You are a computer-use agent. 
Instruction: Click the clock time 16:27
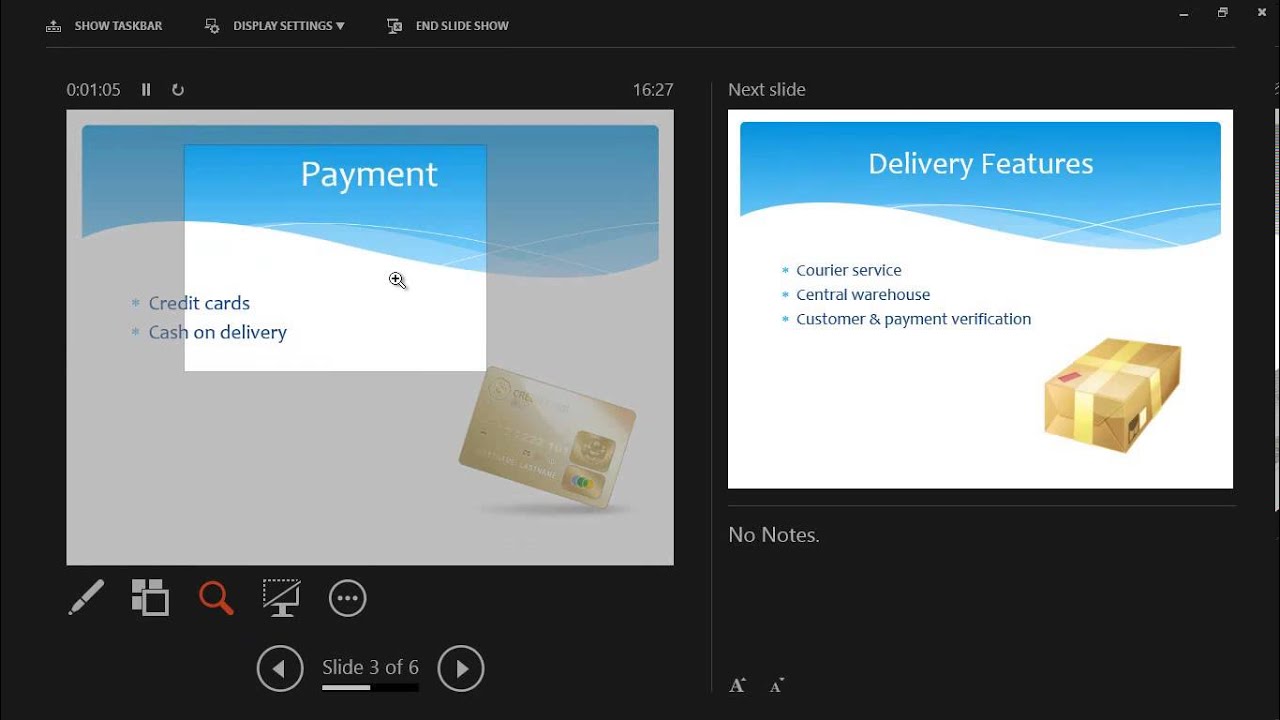(653, 90)
